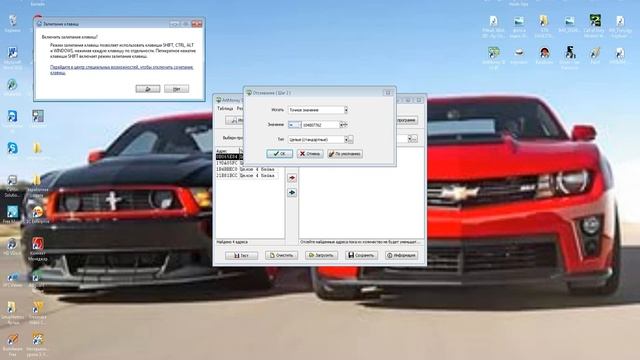Open the Тип data type dropdown
640x360 pixels.
[346, 140]
